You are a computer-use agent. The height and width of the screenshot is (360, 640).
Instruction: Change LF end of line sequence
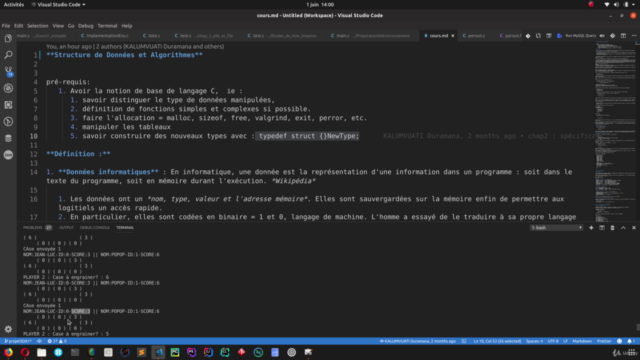pyautogui.click(x=565, y=341)
